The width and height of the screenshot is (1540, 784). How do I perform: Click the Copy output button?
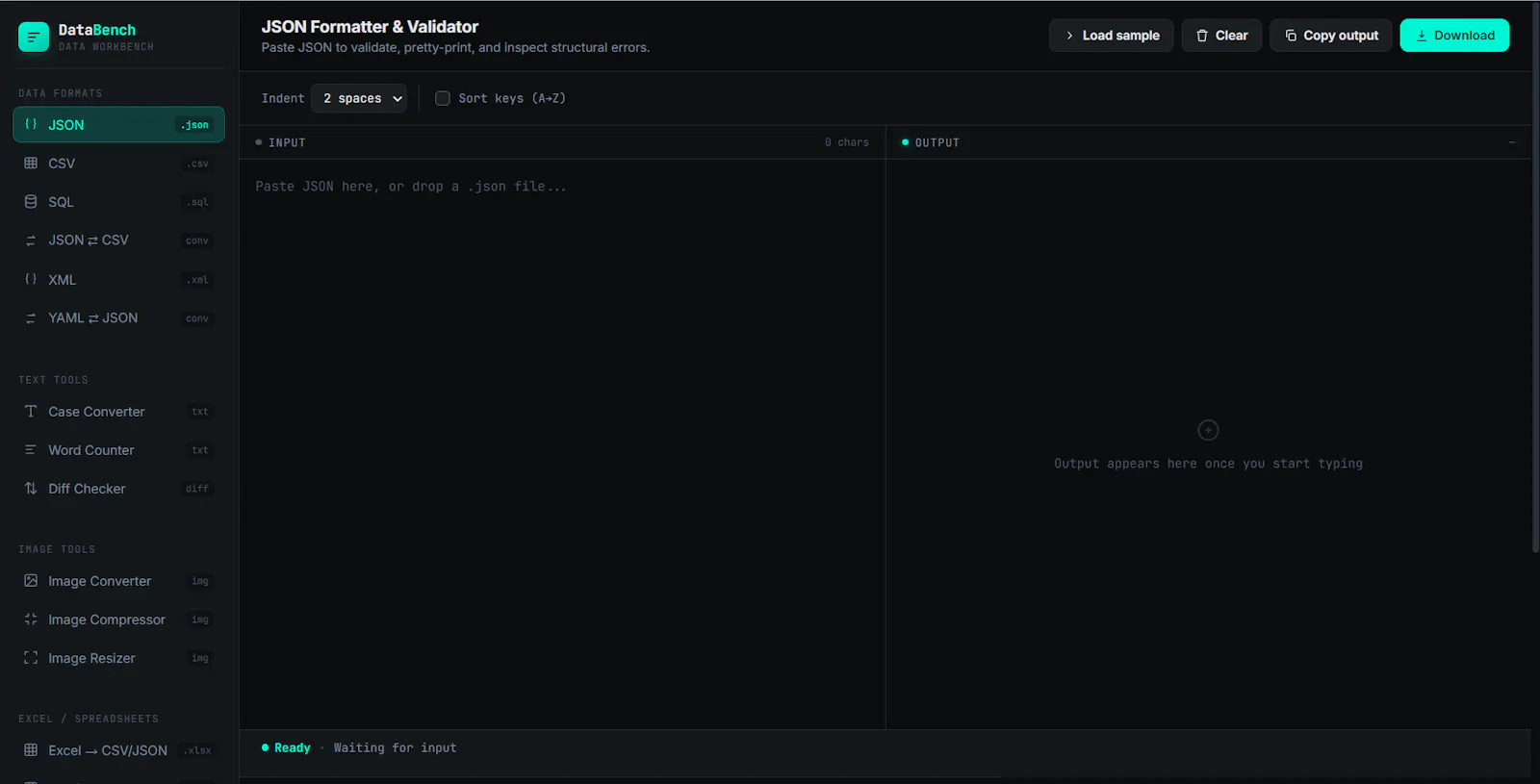(1331, 36)
